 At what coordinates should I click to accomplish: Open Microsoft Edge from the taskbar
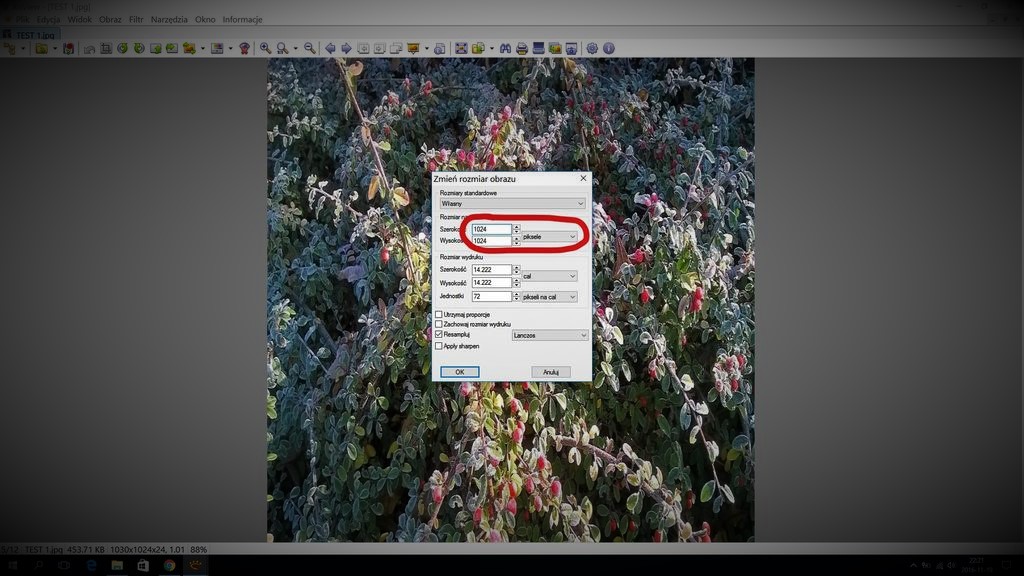[x=91, y=565]
